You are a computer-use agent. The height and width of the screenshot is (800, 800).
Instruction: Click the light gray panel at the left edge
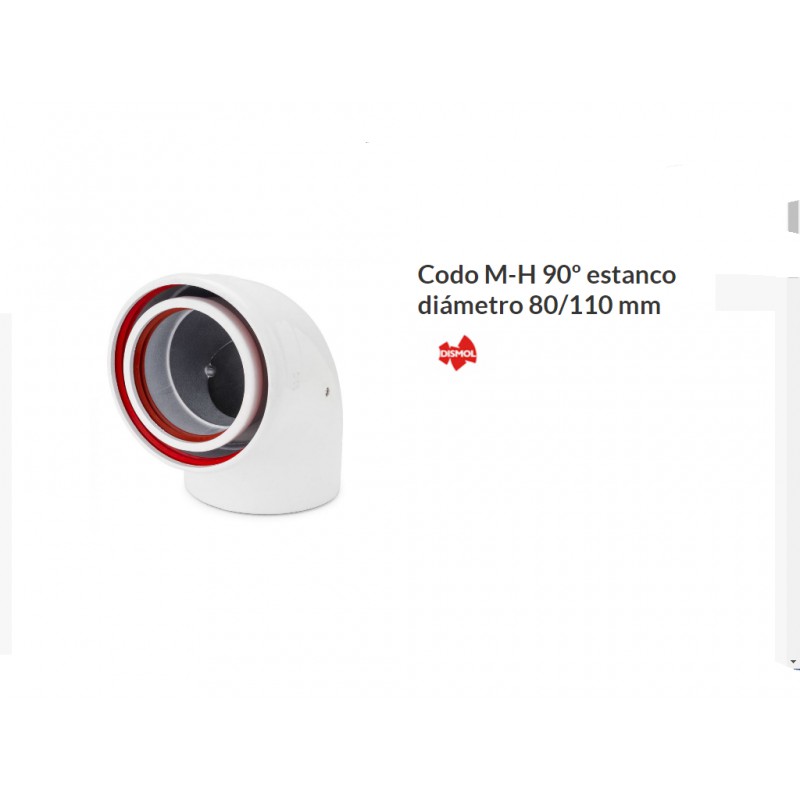tap(6, 484)
